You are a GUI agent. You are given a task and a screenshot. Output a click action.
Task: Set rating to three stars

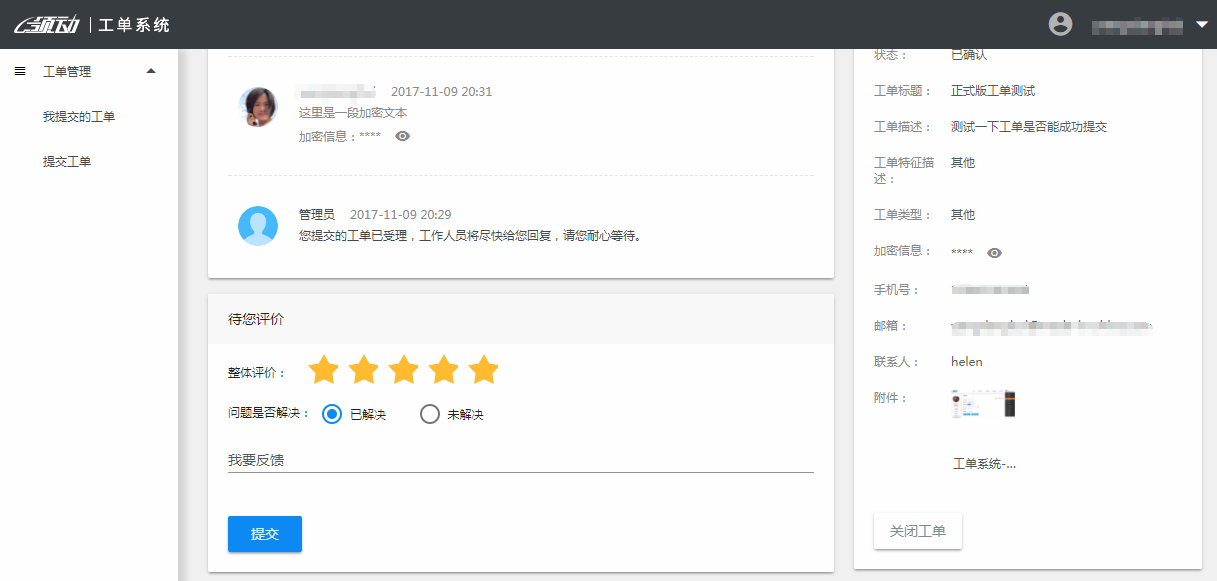coord(403,370)
